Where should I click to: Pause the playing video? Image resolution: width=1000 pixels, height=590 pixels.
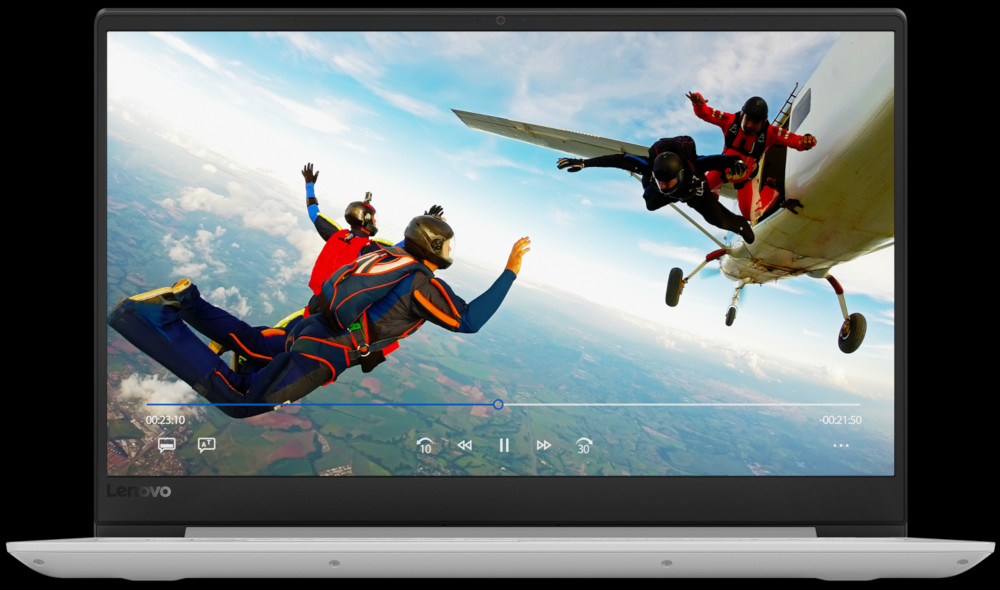point(504,445)
